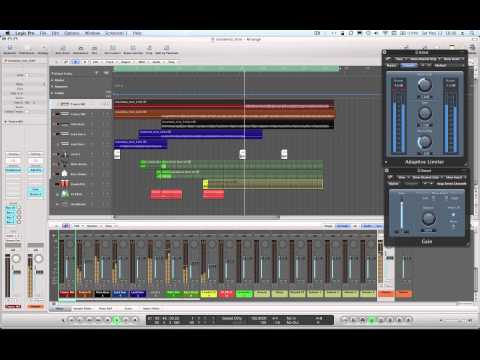Click the Record transport button

point(135,320)
